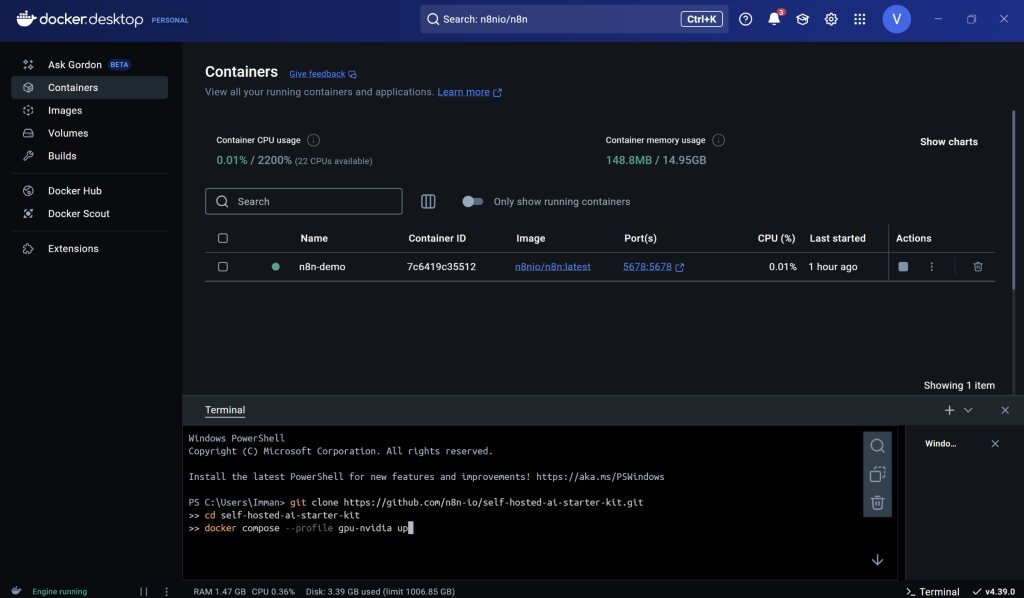The height and width of the screenshot is (598, 1024).
Task: Add a new terminal session
Action: pos(949,410)
